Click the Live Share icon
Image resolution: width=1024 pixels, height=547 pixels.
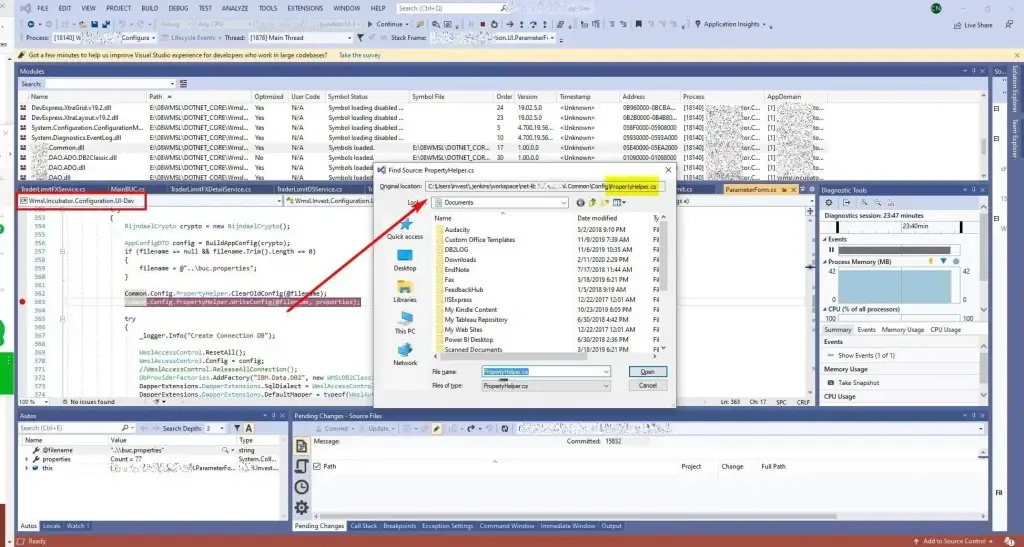957,25
